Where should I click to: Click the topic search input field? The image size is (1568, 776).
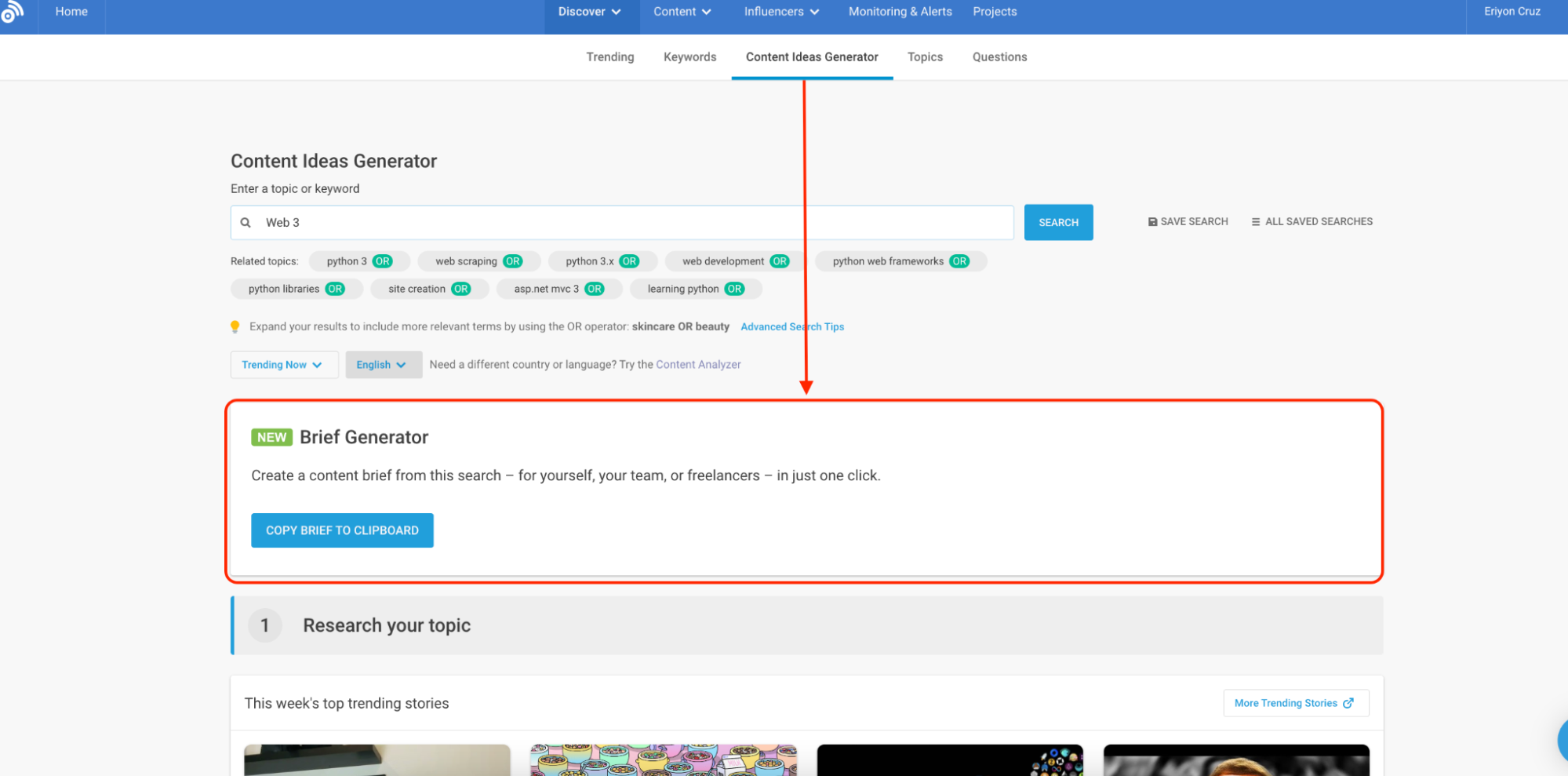622,223
